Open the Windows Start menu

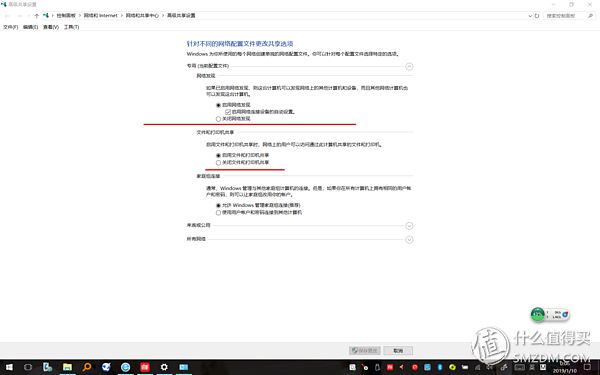click(9, 367)
